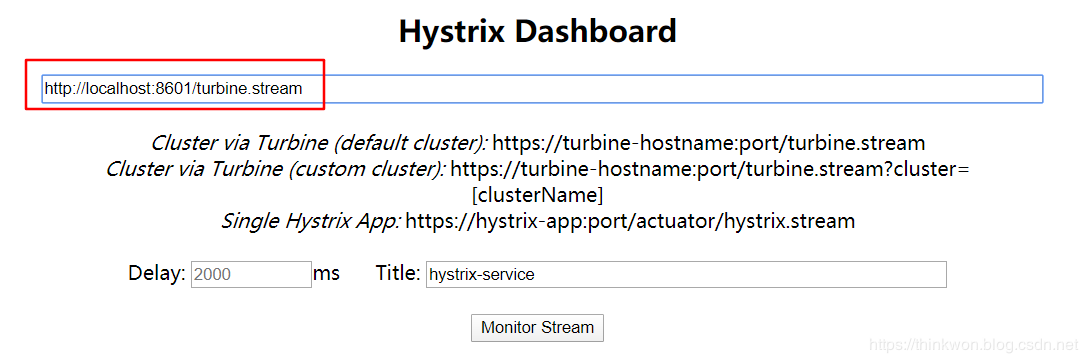
Task: Click the '[clusterName]' text
Action: [x=537, y=196]
